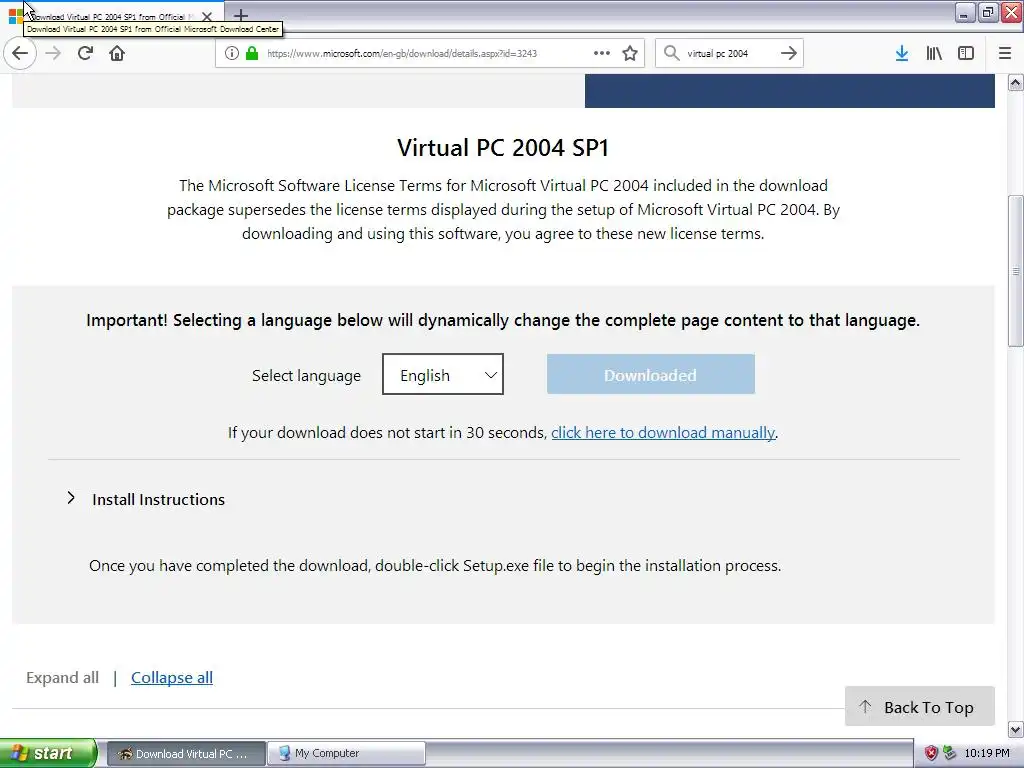Open the Select language dropdown
This screenshot has height=768, width=1024.
[443, 374]
